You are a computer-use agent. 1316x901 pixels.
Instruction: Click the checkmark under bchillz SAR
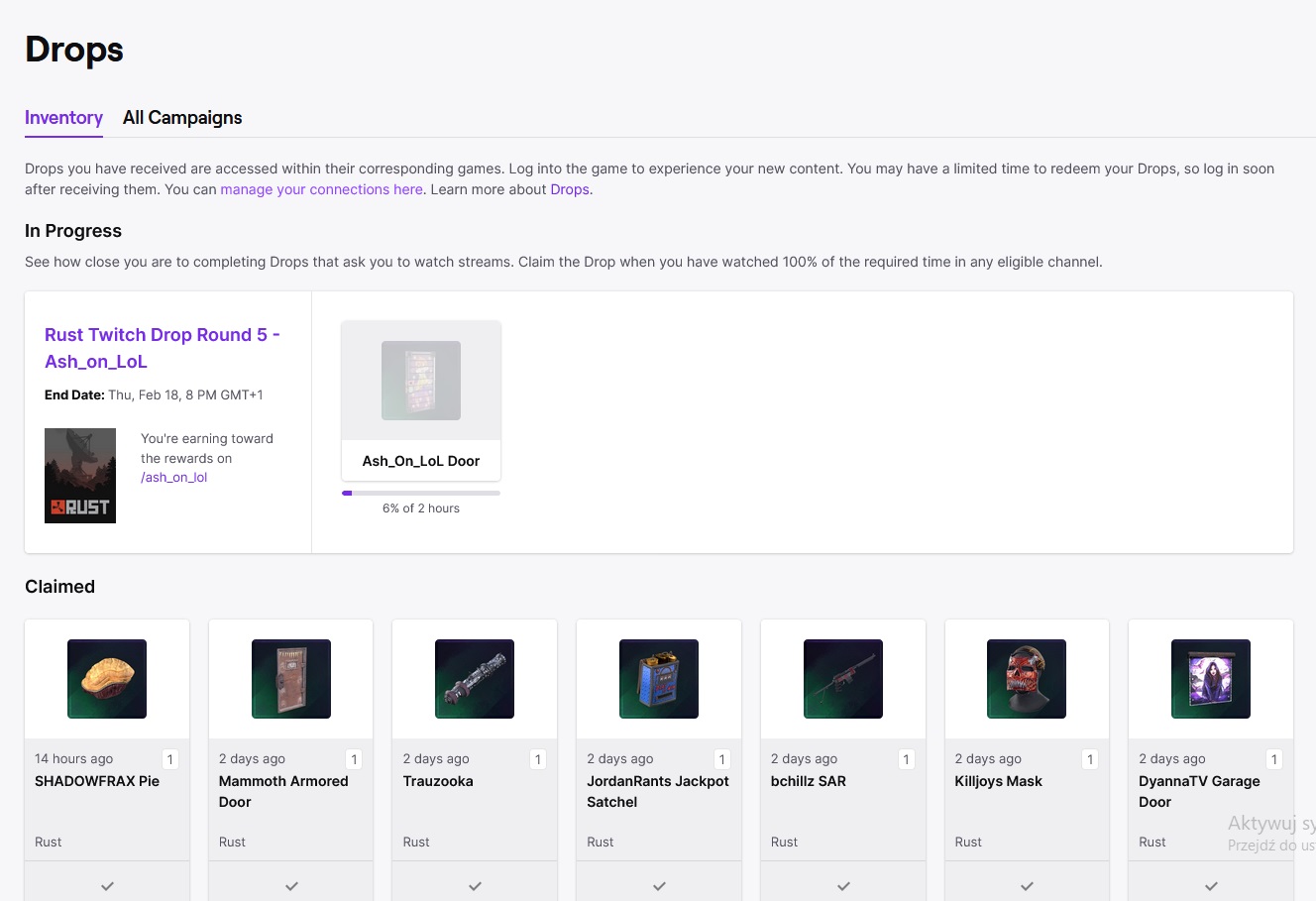click(x=843, y=886)
